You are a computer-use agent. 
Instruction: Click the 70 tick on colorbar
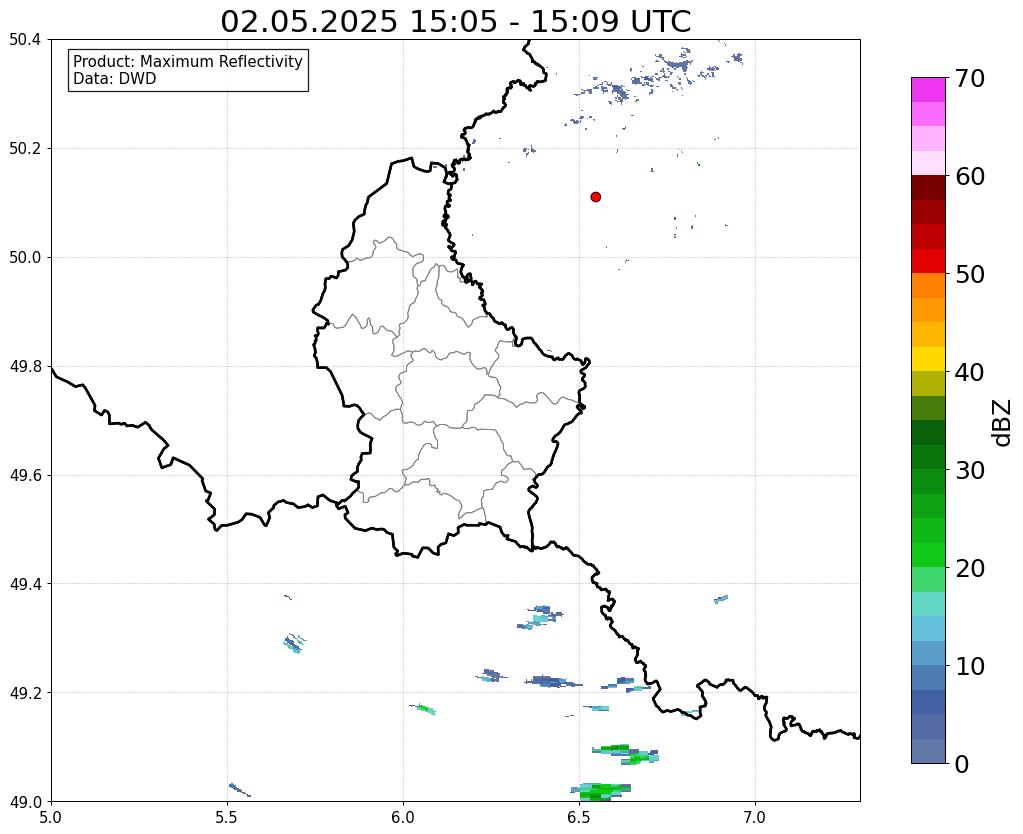pyautogui.click(x=970, y=78)
